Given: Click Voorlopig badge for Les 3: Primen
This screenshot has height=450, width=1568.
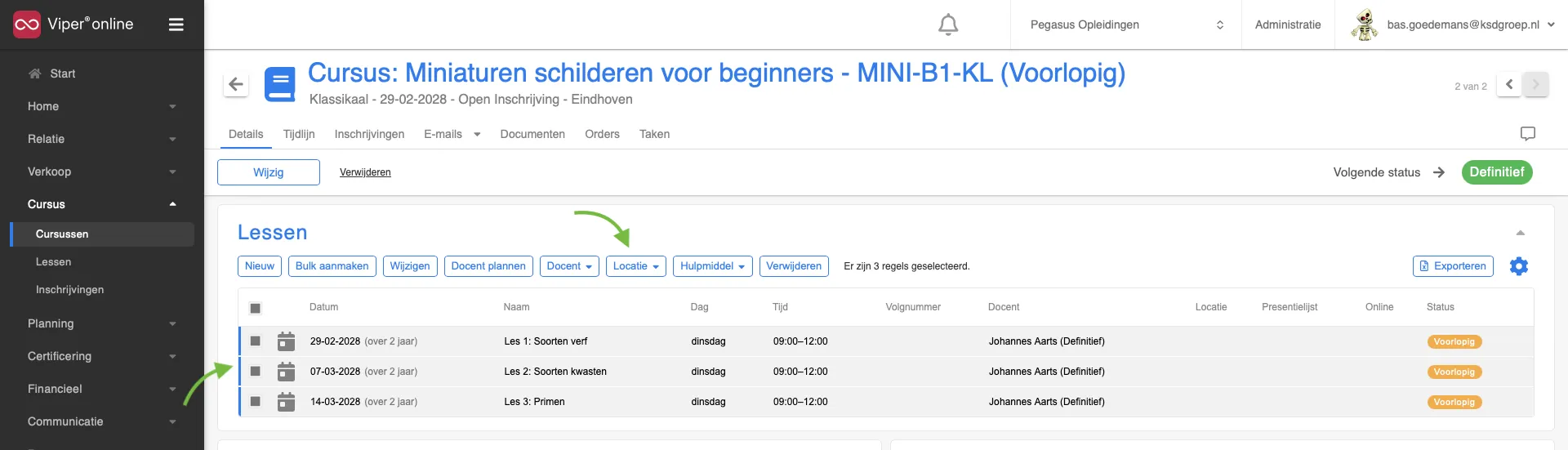Looking at the screenshot, I should [1454, 403].
